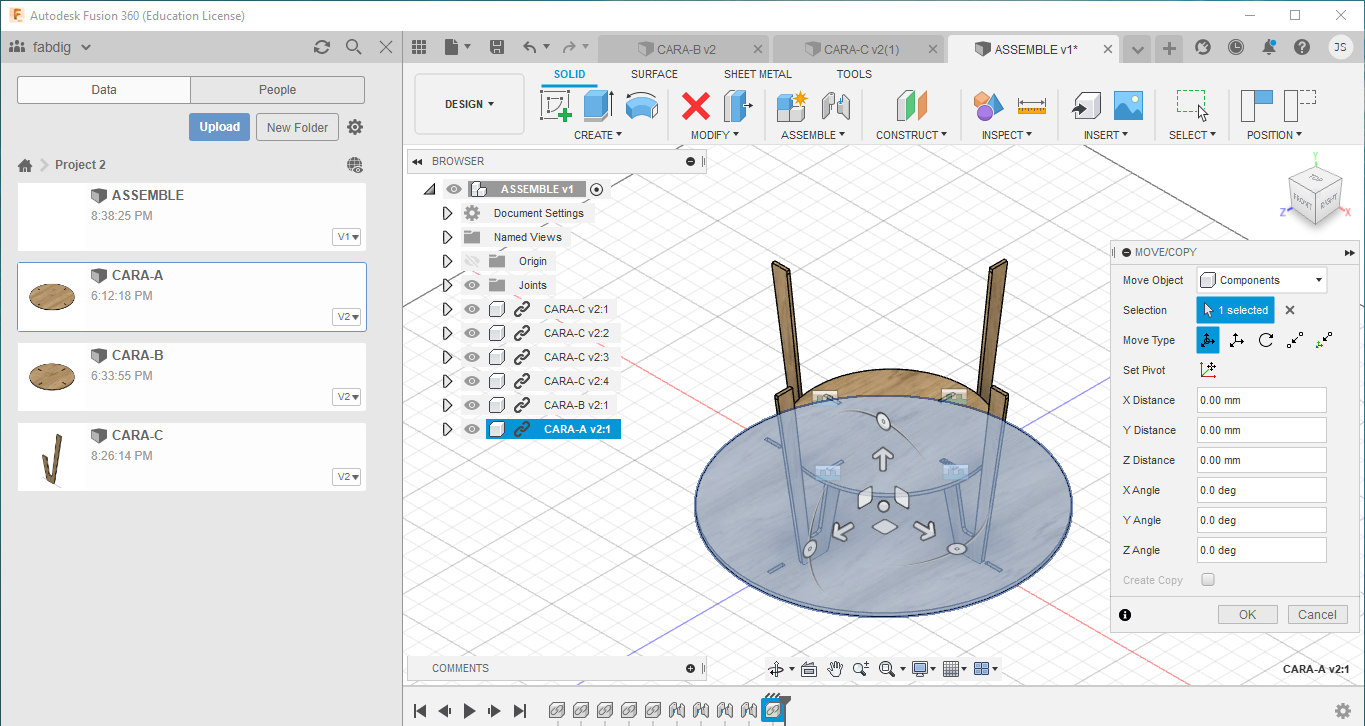Toggle visibility of the Origin folder
This screenshot has width=1365, height=726.
(472, 261)
